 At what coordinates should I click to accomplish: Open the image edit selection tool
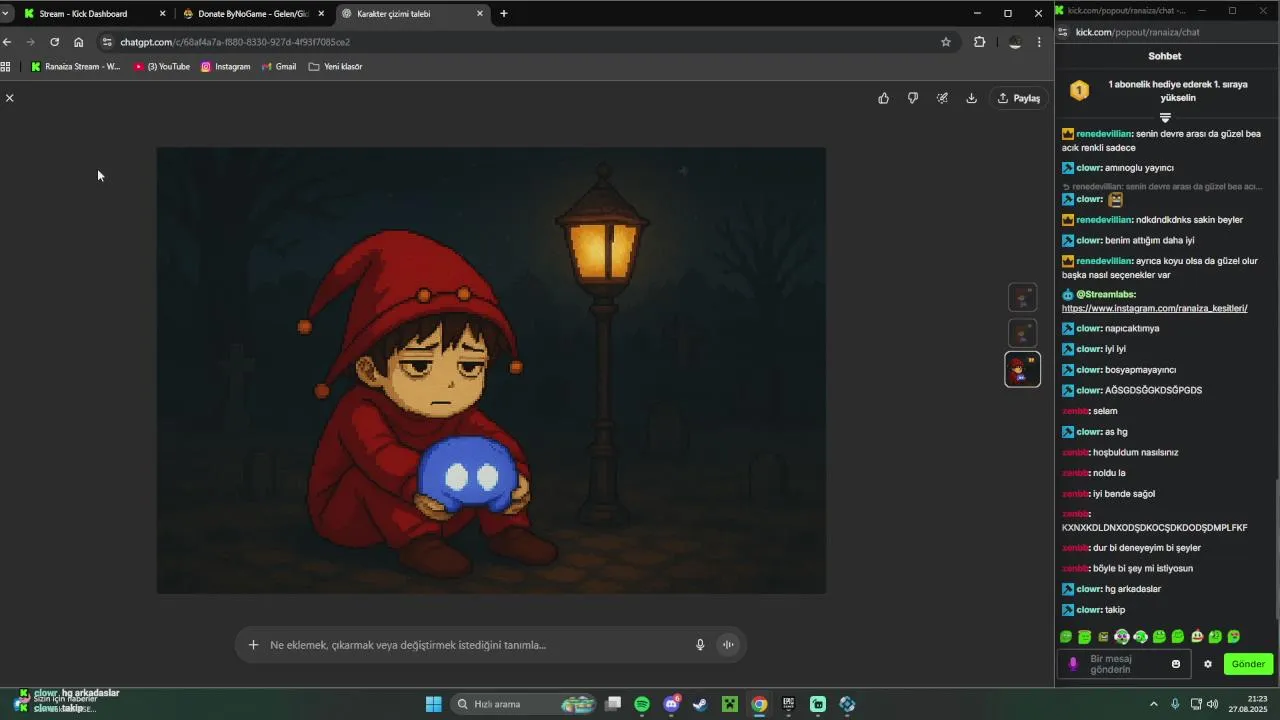point(942,98)
